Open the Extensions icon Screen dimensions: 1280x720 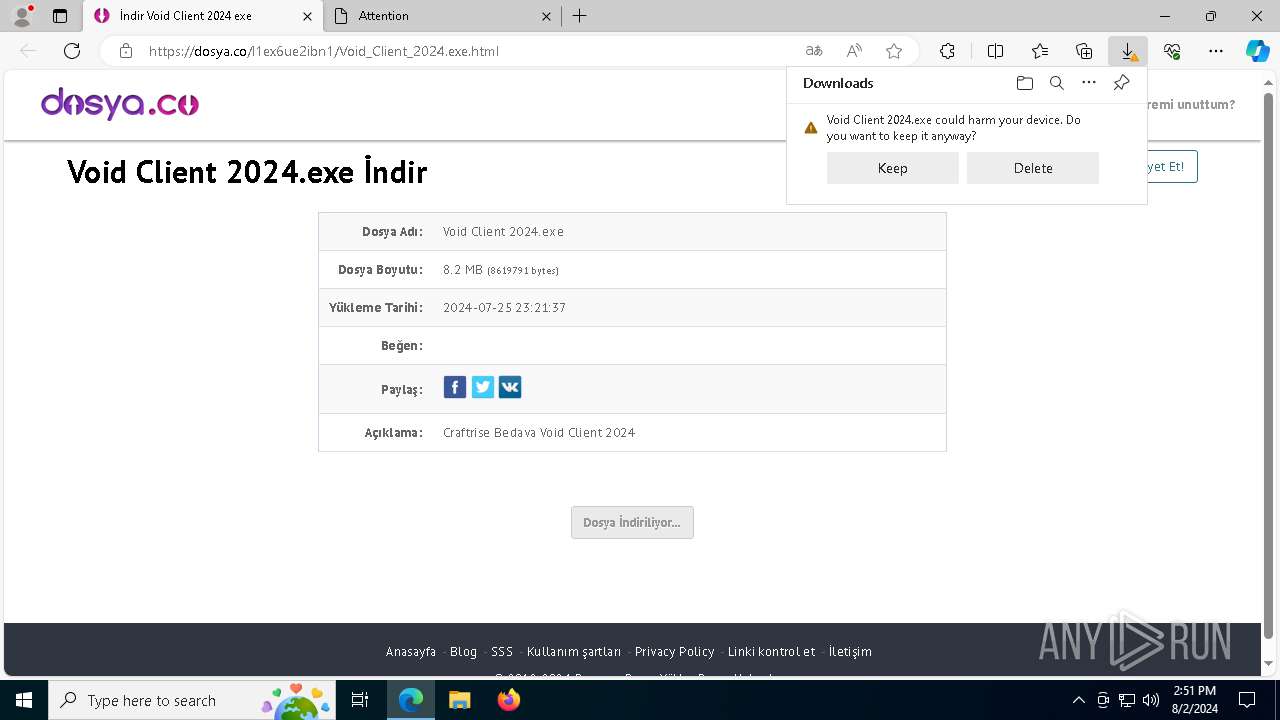947,51
